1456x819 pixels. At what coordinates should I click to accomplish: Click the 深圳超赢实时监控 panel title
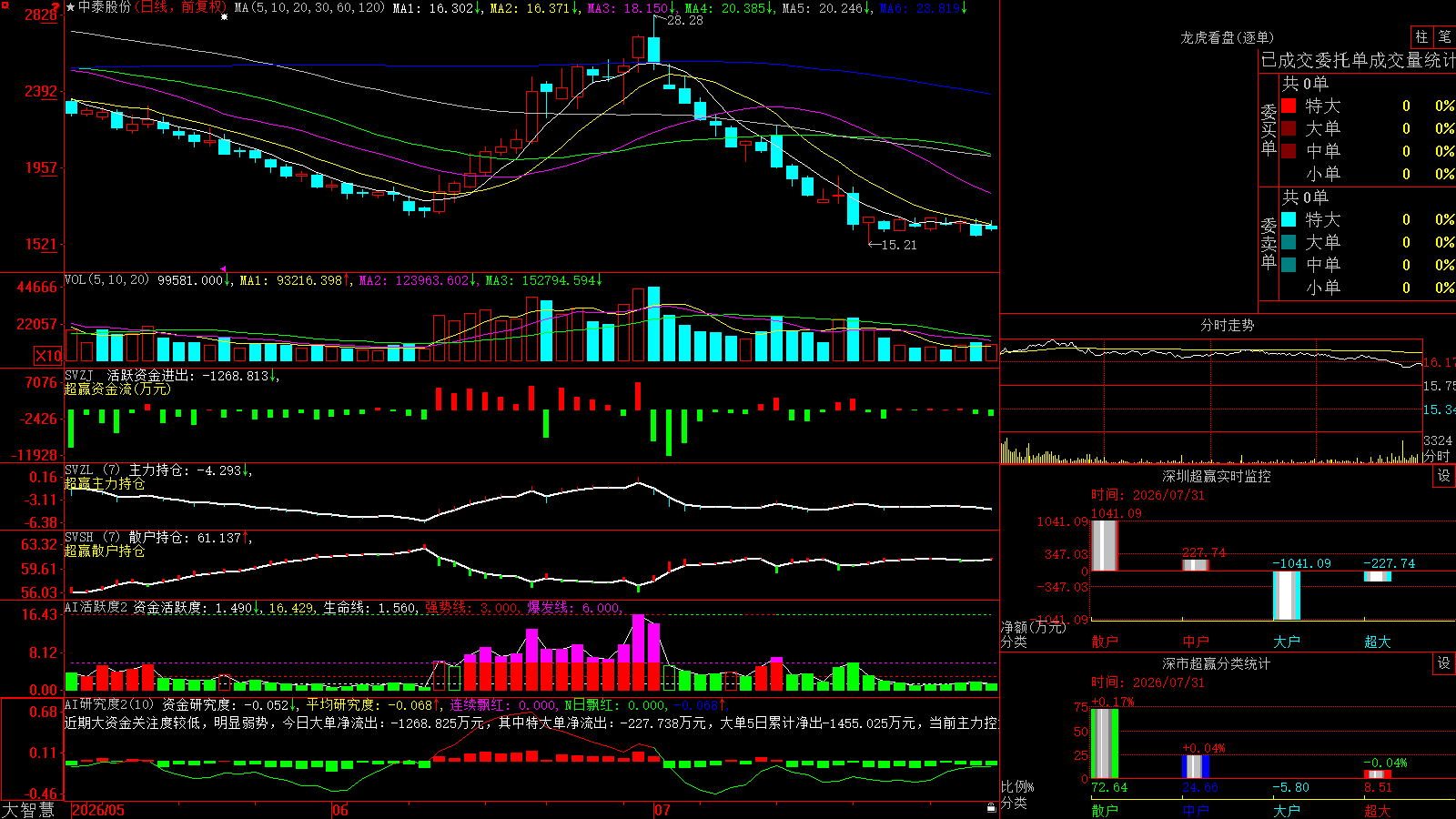[1217, 476]
